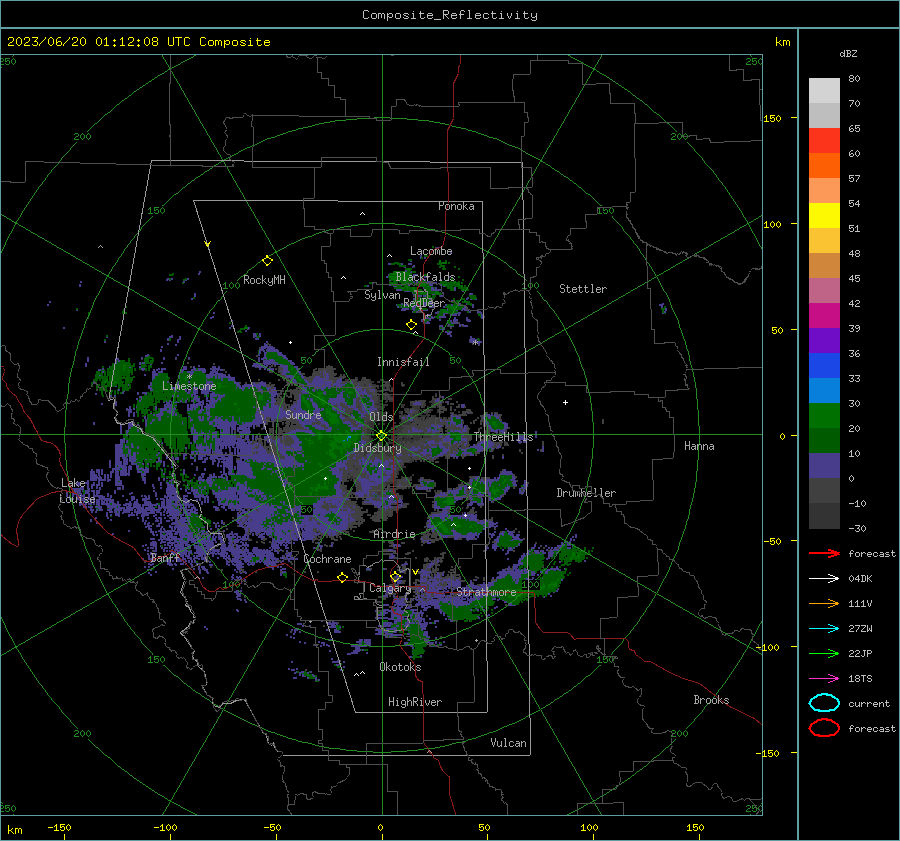
Task: Click the green 22JP arrow icon
Action: pos(824,653)
